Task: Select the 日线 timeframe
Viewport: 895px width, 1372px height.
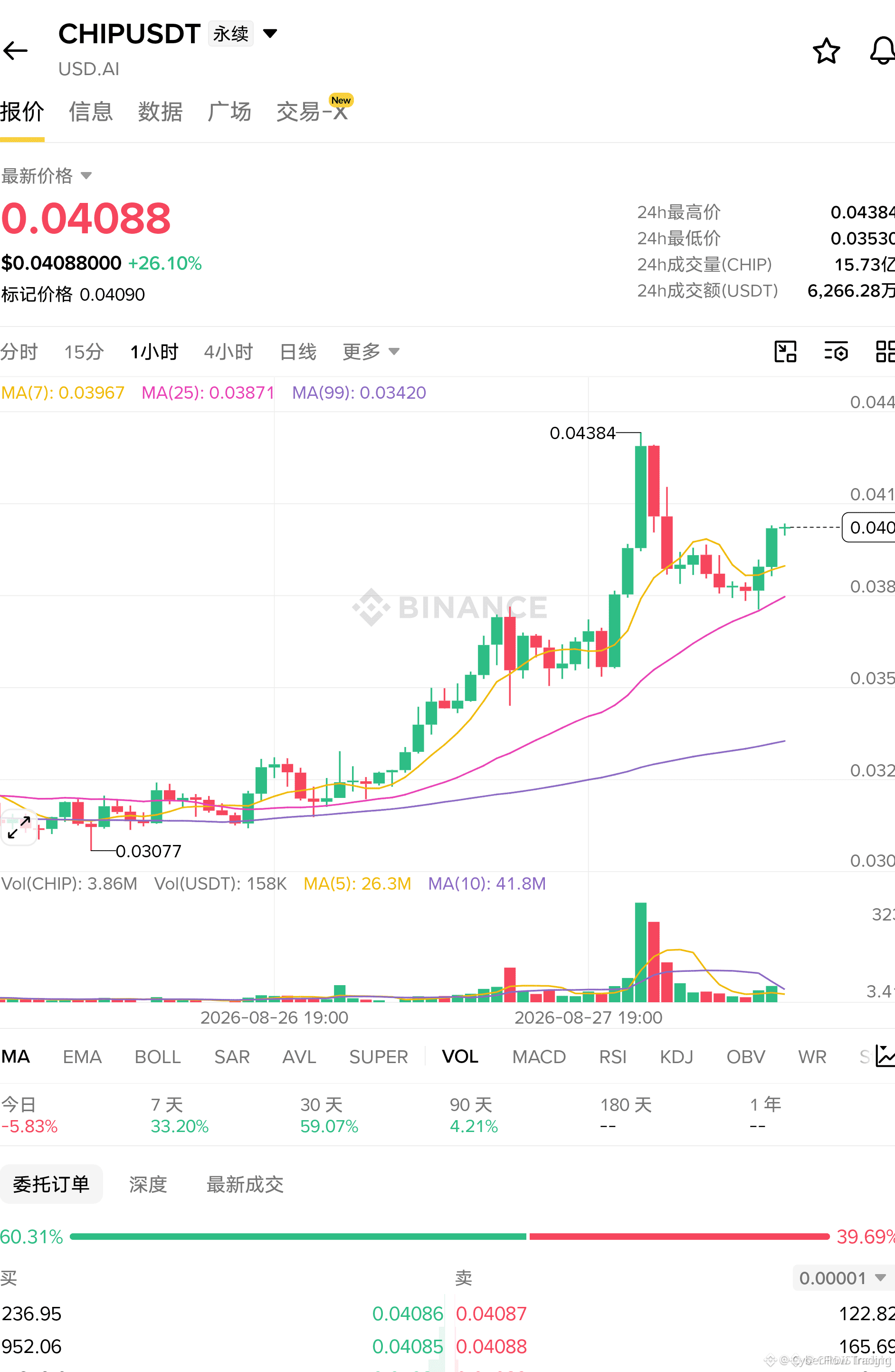Action: [x=298, y=351]
